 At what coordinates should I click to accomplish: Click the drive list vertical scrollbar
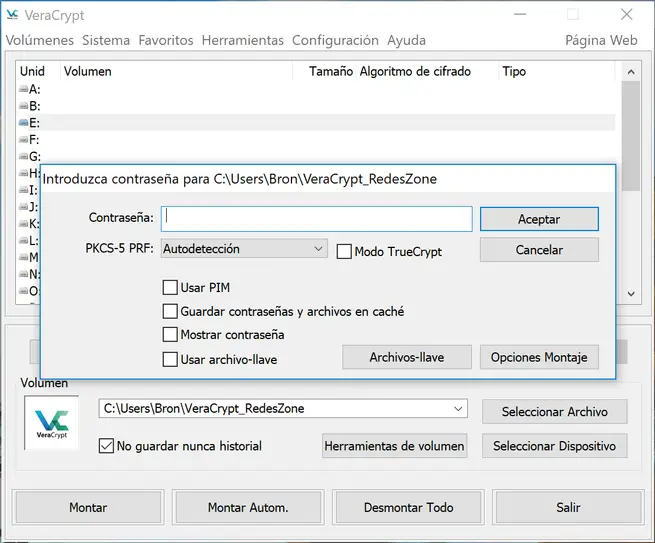click(631, 180)
